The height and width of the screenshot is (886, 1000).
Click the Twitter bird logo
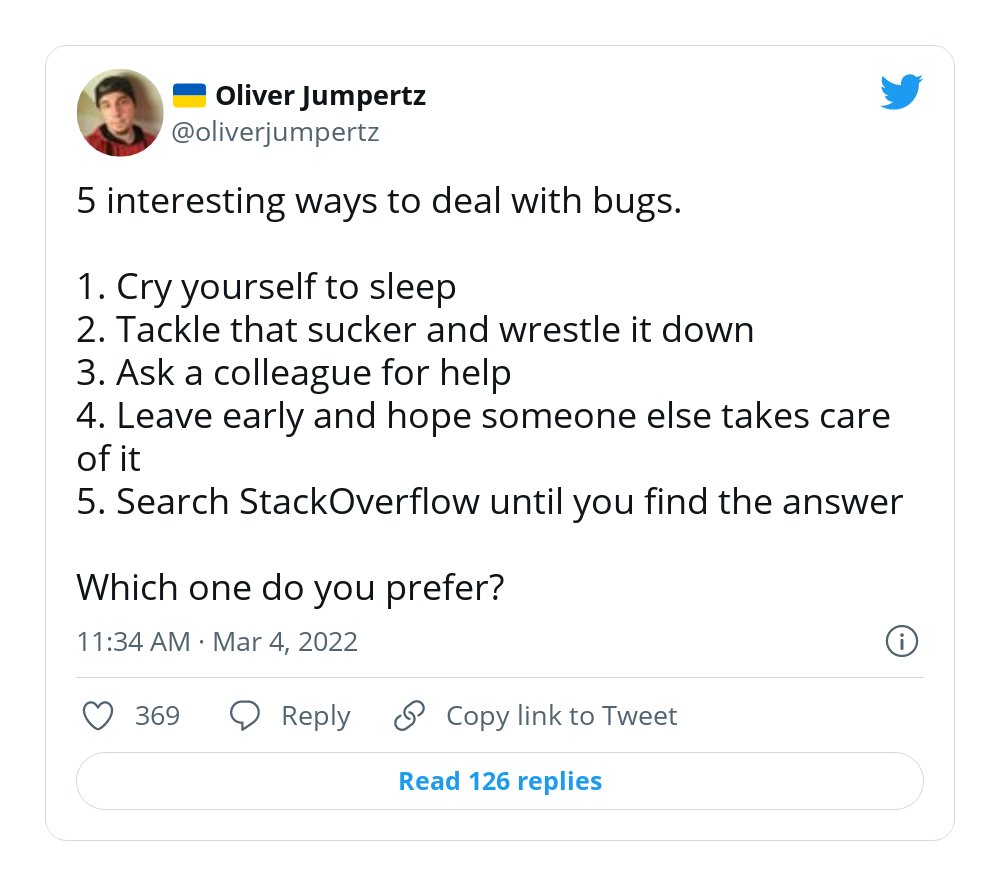point(901,91)
